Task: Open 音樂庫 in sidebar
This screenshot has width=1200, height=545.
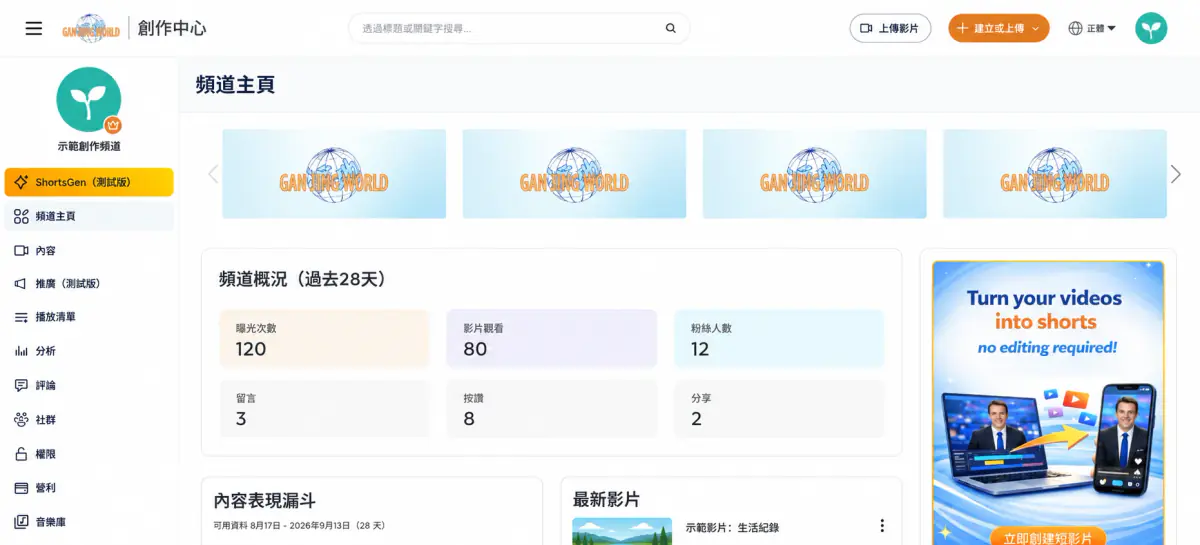Action: coord(89,522)
